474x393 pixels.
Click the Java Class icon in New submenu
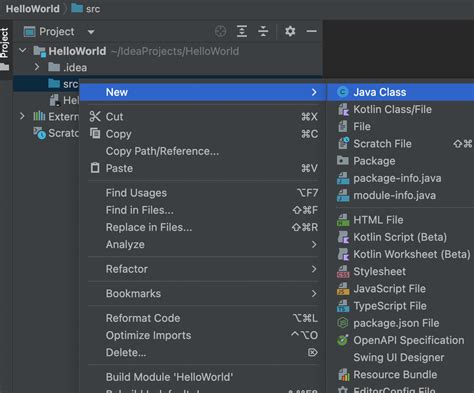(342, 92)
